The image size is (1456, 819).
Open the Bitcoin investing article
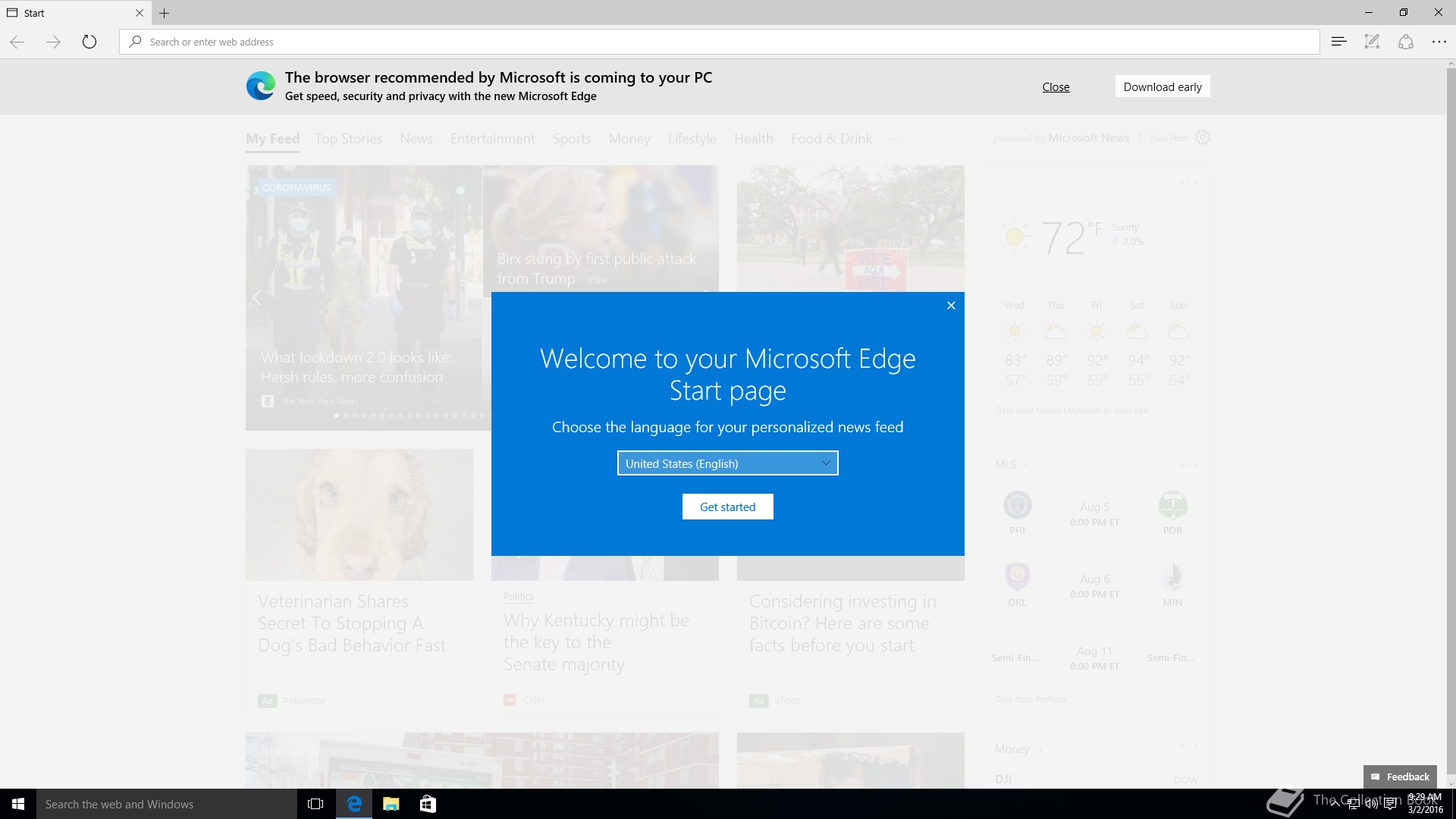pyautogui.click(x=843, y=623)
